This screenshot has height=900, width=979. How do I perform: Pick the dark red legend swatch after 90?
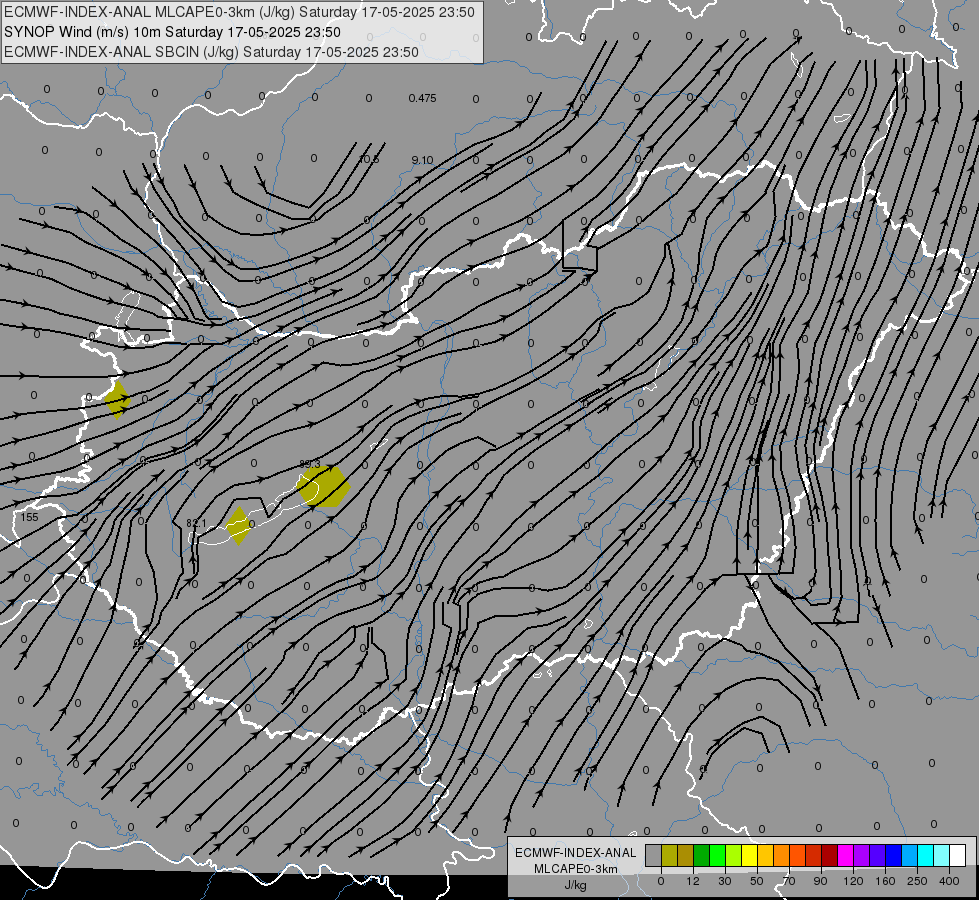click(829, 856)
